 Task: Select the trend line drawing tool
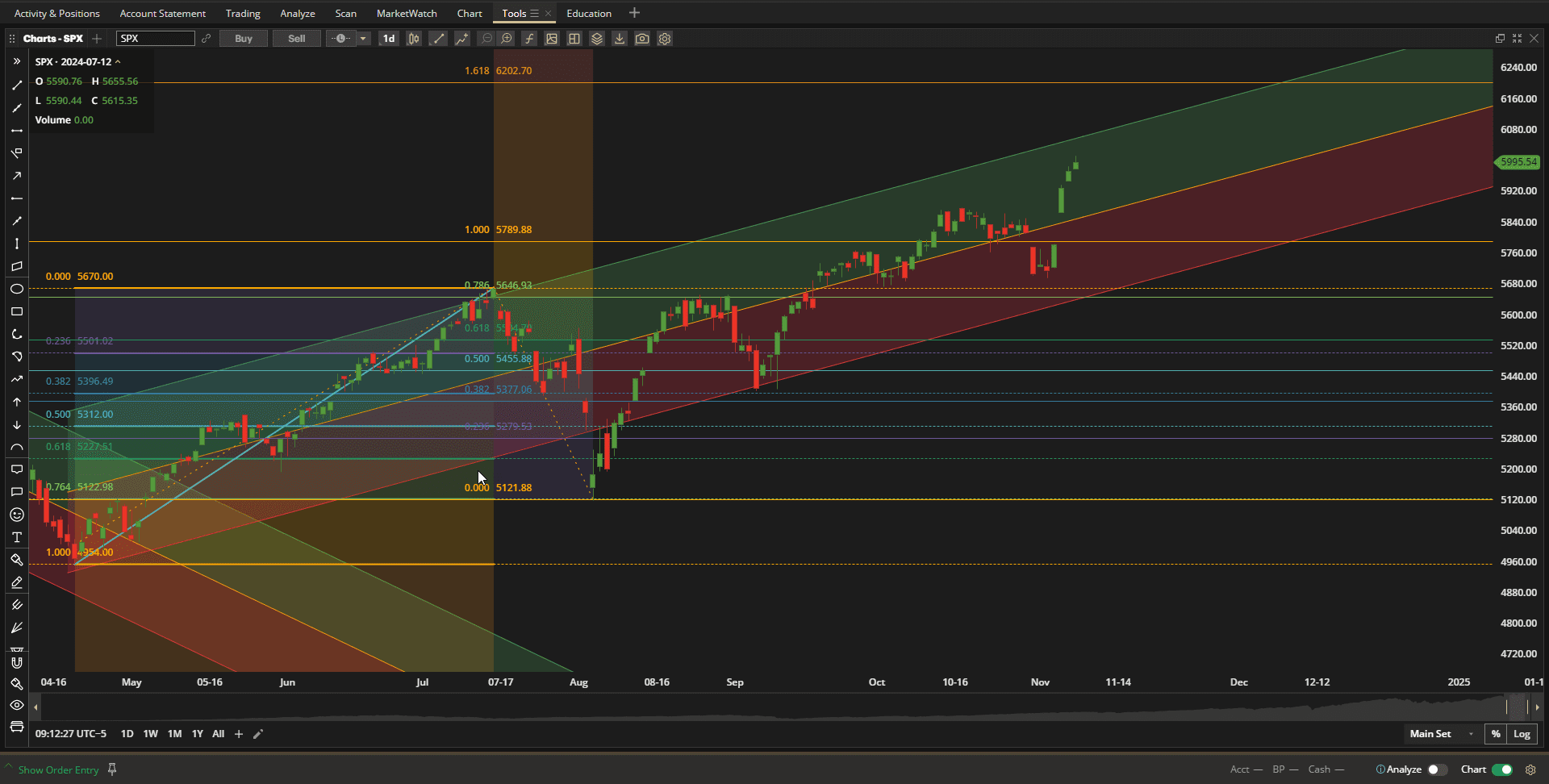click(x=16, y=85)
